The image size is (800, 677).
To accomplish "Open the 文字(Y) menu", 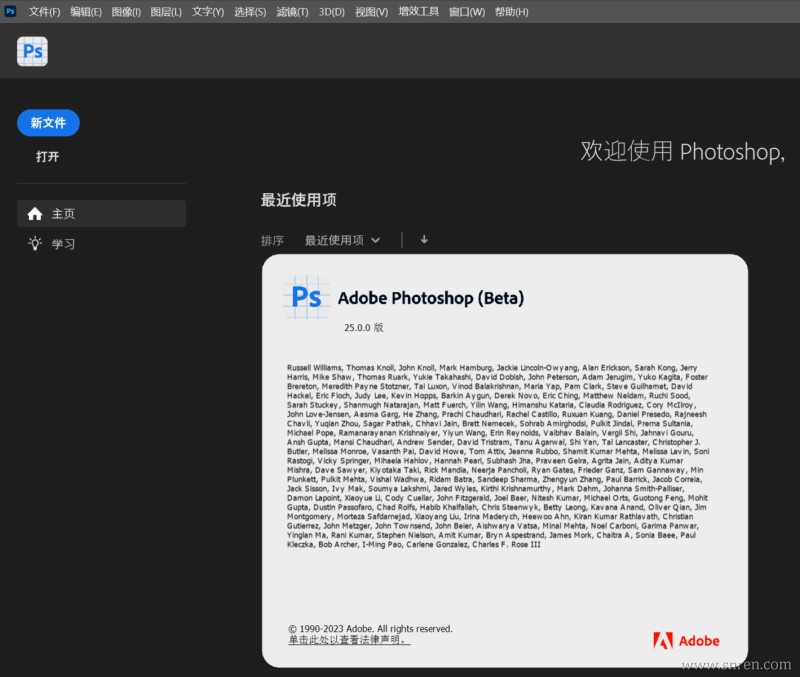I will click(x=208, y=12).
